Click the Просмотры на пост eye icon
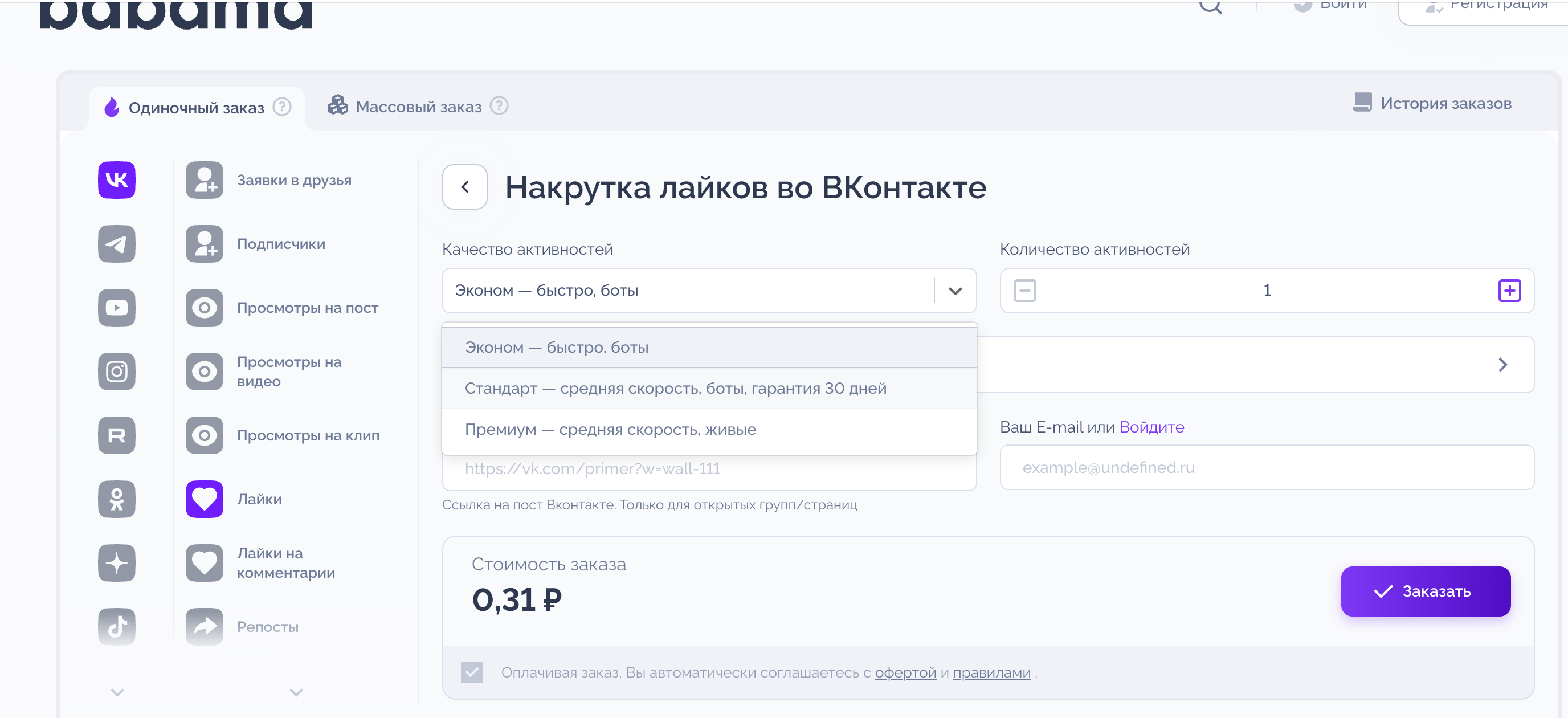The width and height of the screenshot is (1568, 718). [x=205, y=308]
